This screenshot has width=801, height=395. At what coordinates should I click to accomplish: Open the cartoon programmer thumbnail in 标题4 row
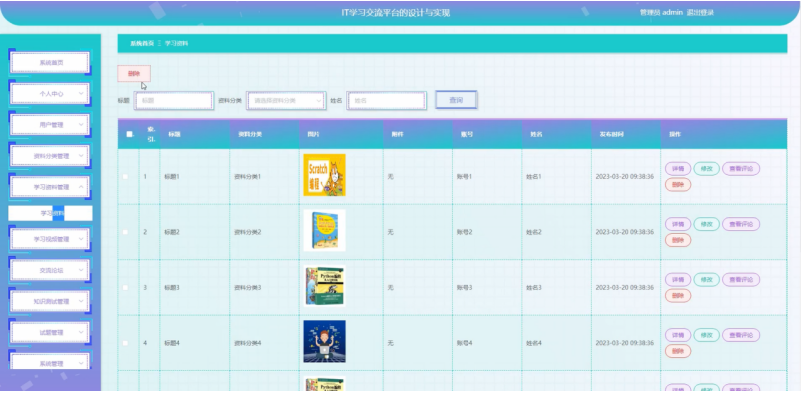(x=324, y=341)
